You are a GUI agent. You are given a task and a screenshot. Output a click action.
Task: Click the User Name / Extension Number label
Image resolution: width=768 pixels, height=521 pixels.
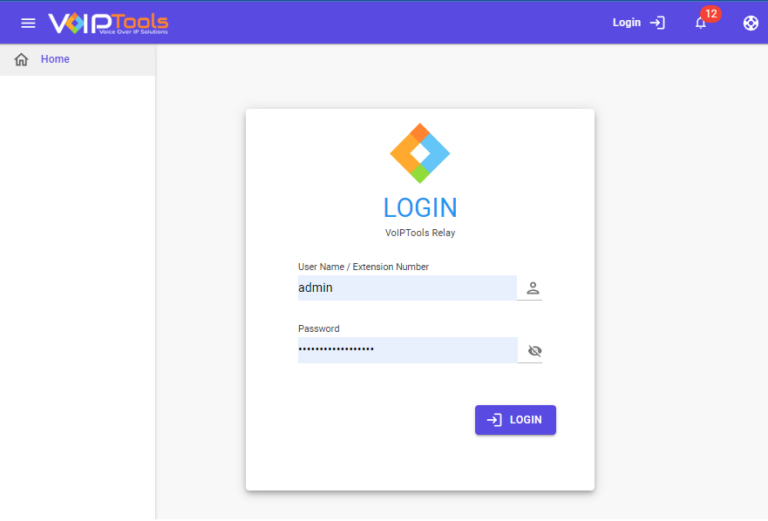(363, 267)
